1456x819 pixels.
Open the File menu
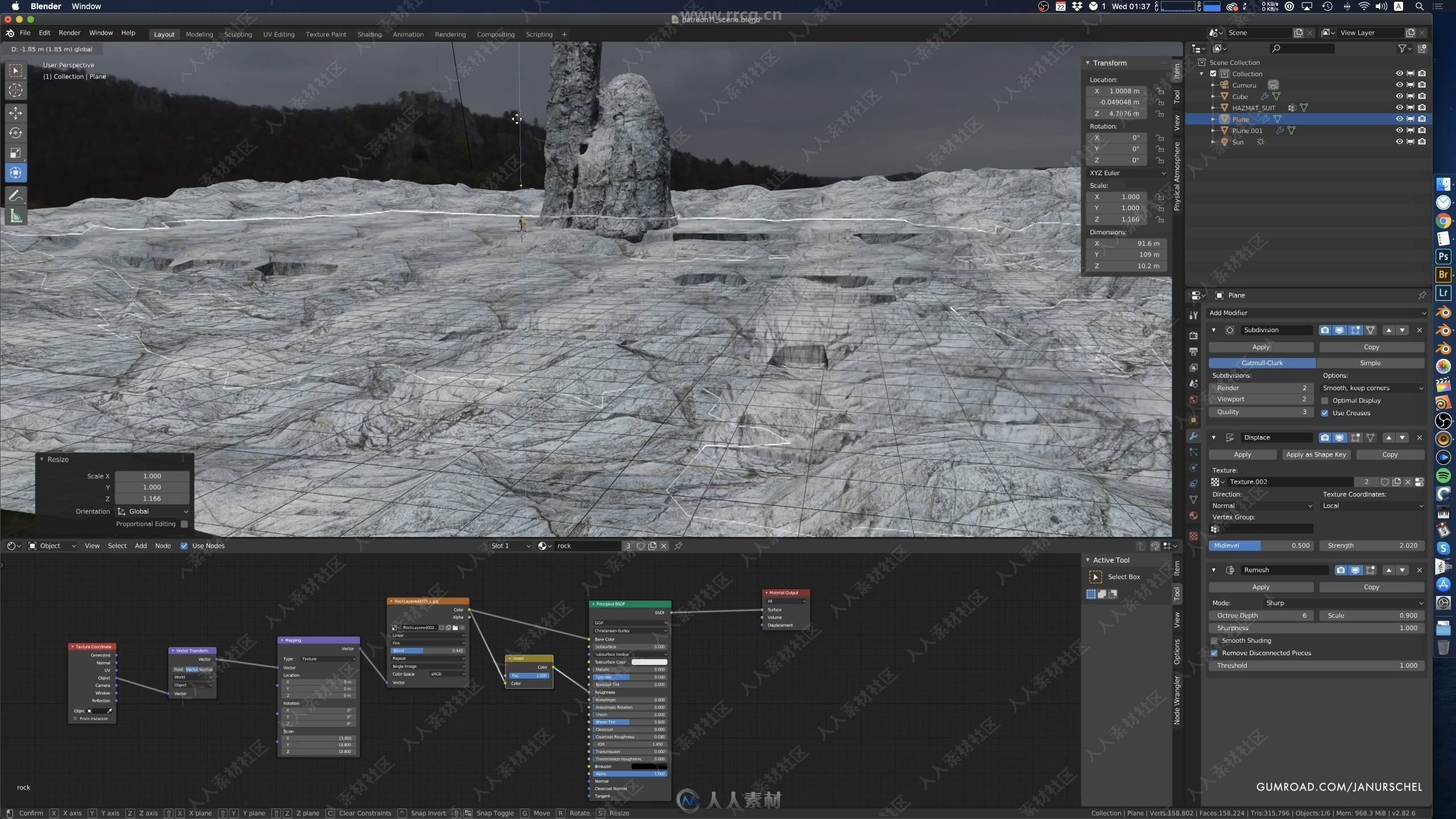tap(25, 33)
